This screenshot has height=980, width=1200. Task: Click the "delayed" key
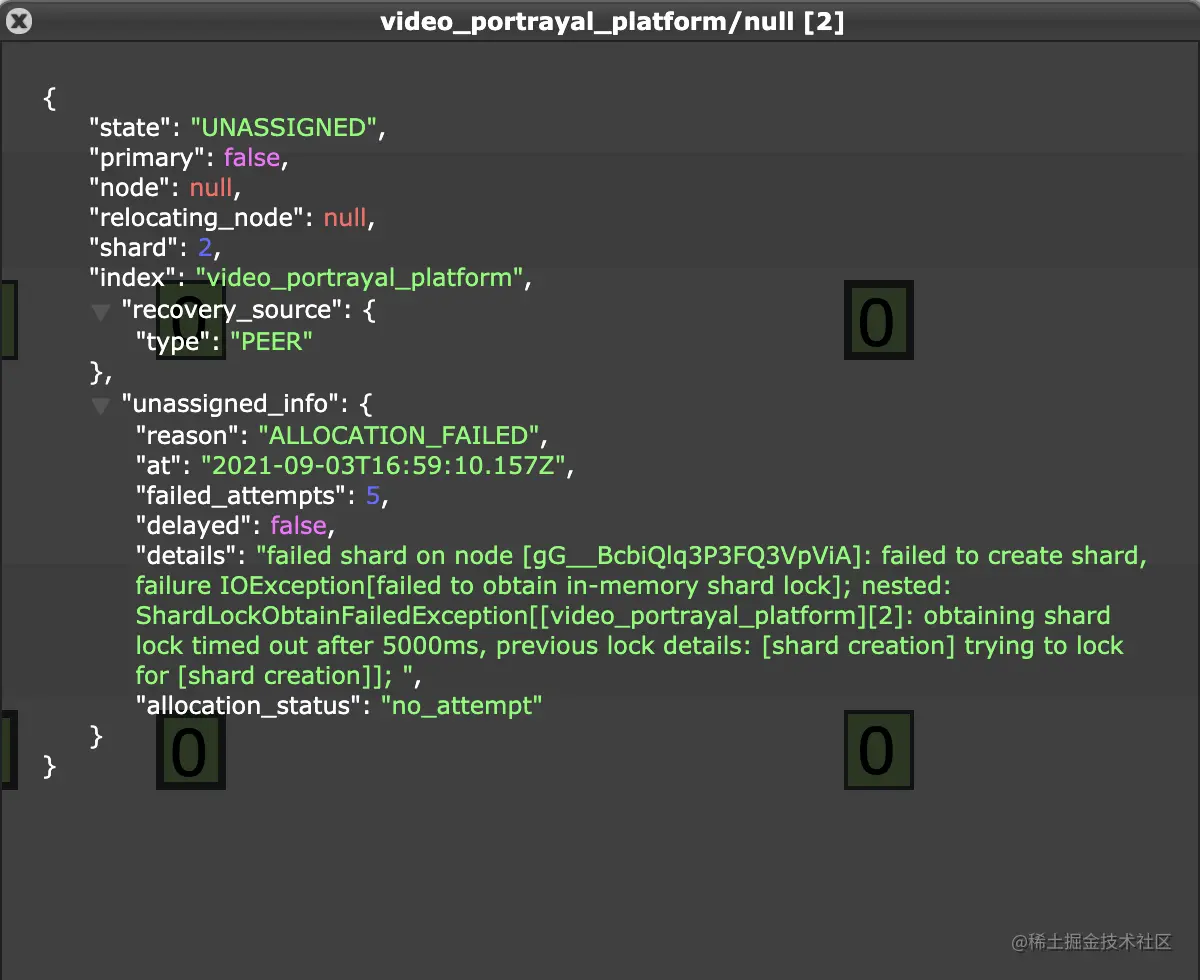195,525
